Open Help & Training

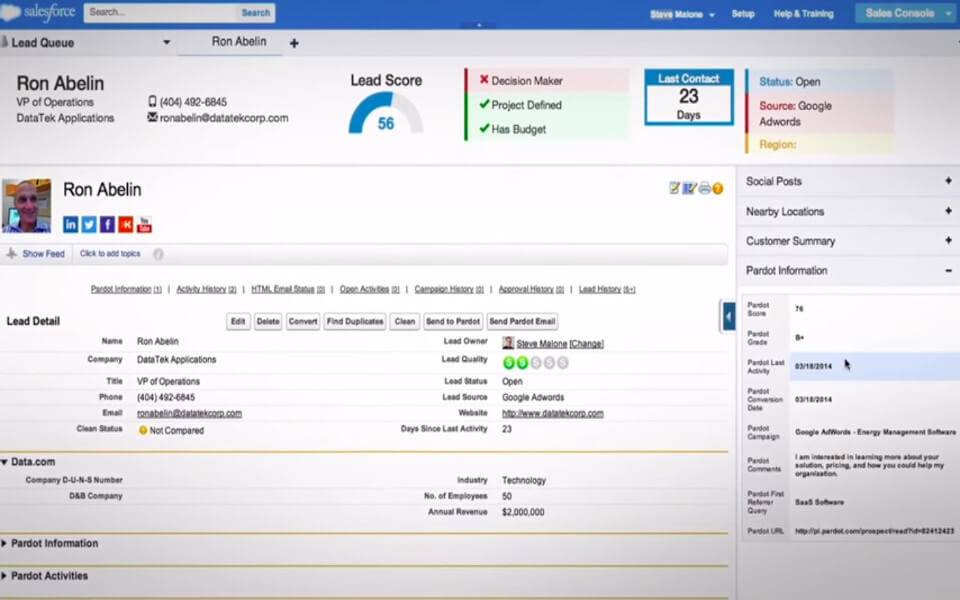[x=803, y=13]
